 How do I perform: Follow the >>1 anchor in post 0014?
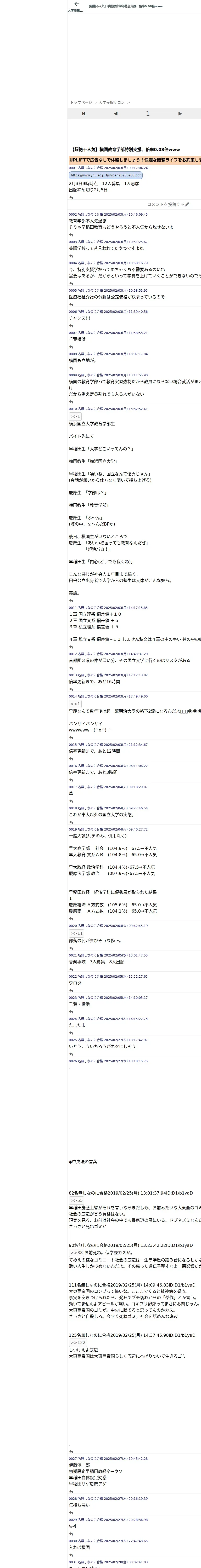75,704
